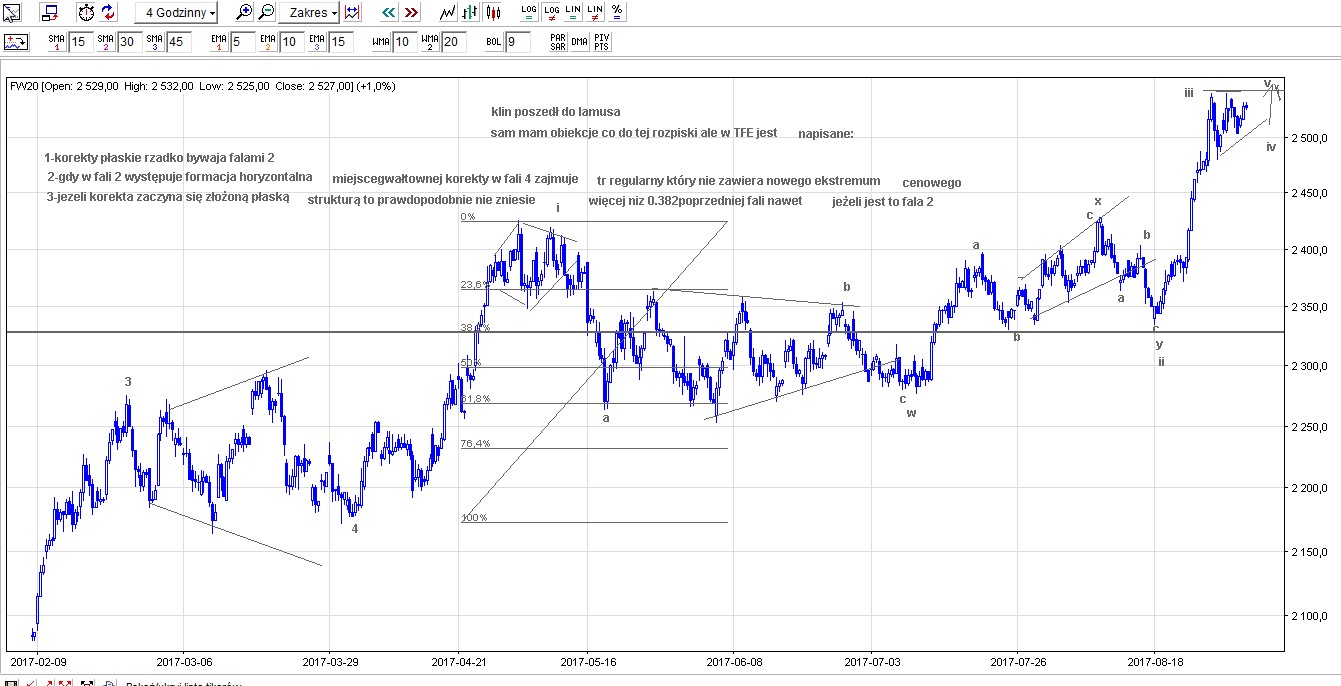Toggle the SMA 1 indicator
This screenshot has height=686, width=1341.
point(57,42)
